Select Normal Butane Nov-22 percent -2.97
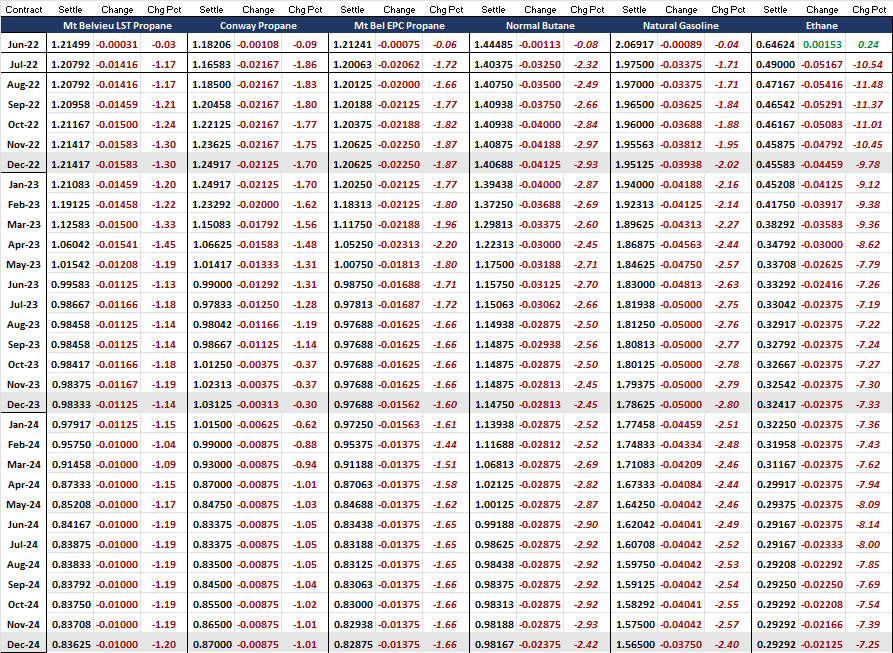893x653 pixels. click(586, 145)
